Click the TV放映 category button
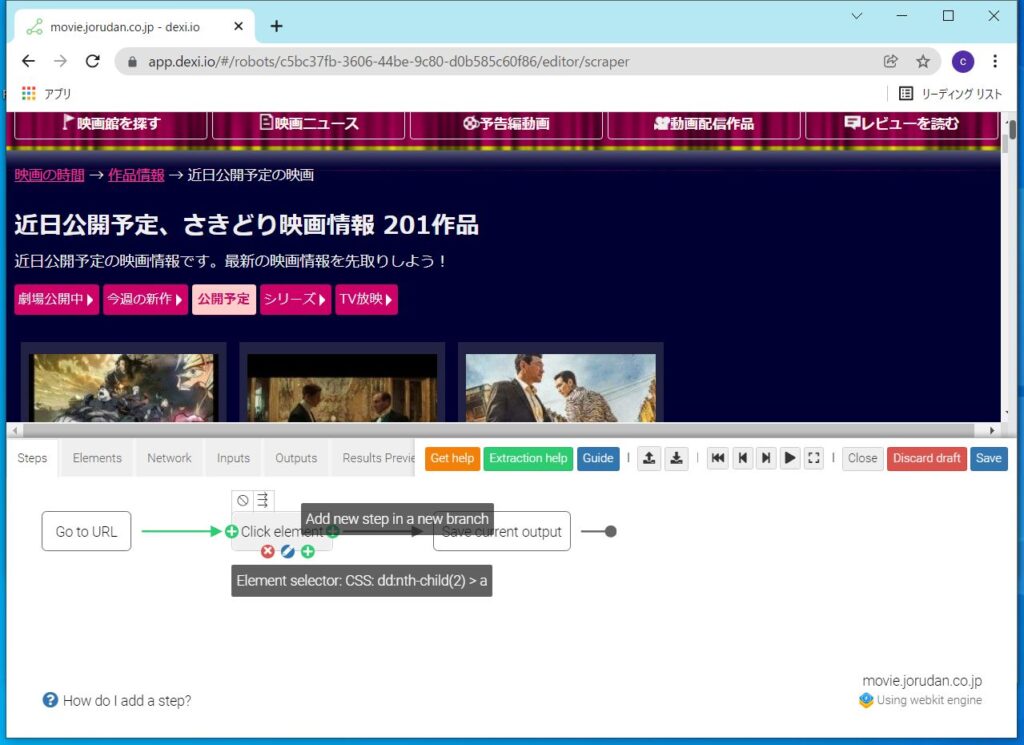 point(366,300)
